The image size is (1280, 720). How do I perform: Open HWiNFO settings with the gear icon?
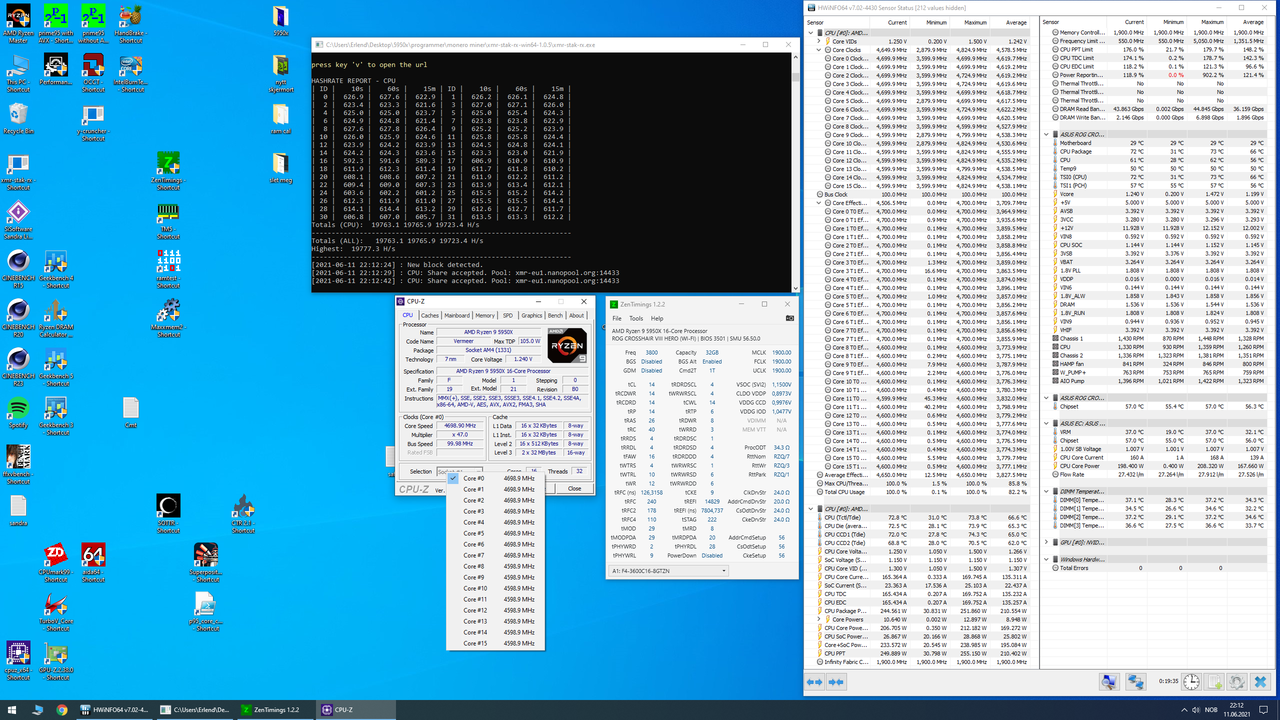click(1238, 681)
